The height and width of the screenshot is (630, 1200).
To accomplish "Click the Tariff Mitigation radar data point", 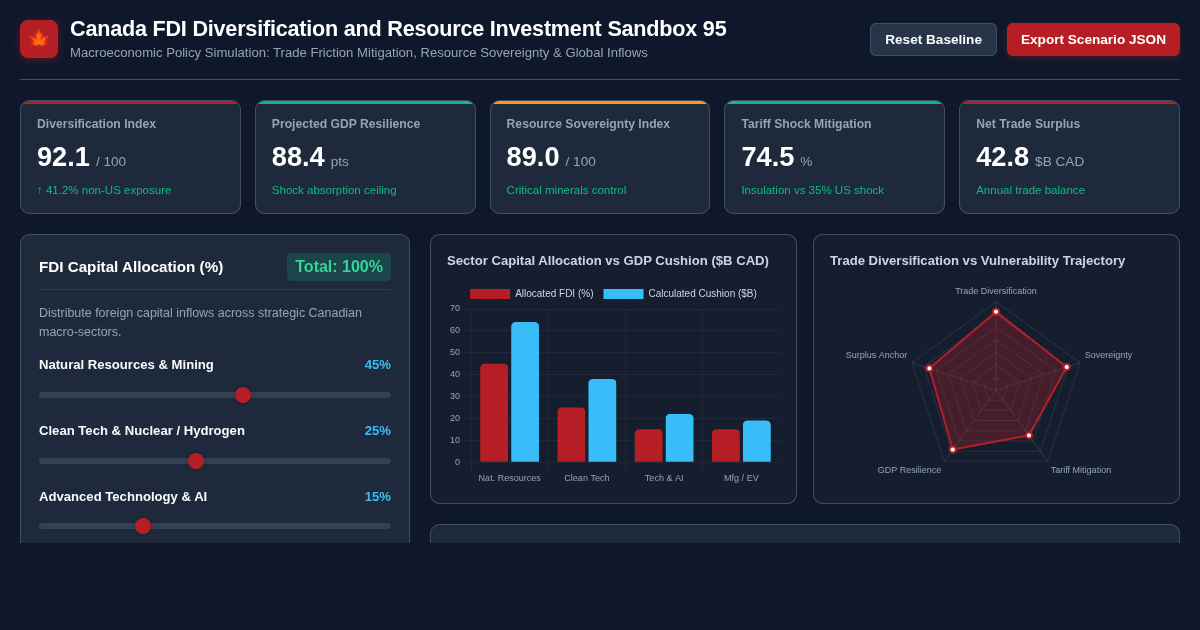I will pyautogui.click(x=1029, y=435).
